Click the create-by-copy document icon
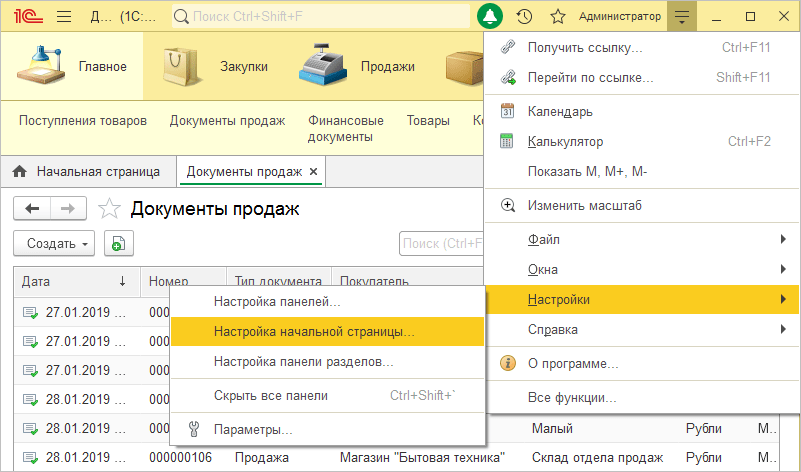 [x=119, y=243]
